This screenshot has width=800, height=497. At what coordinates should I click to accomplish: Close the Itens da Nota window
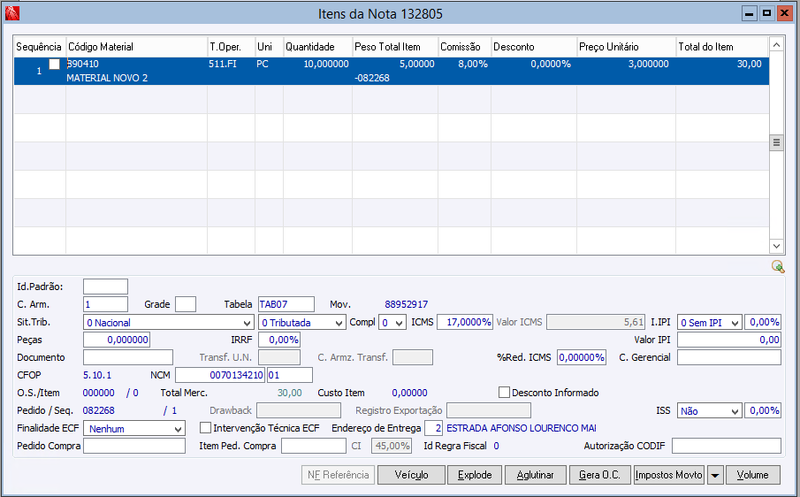[x=784, y=13]
